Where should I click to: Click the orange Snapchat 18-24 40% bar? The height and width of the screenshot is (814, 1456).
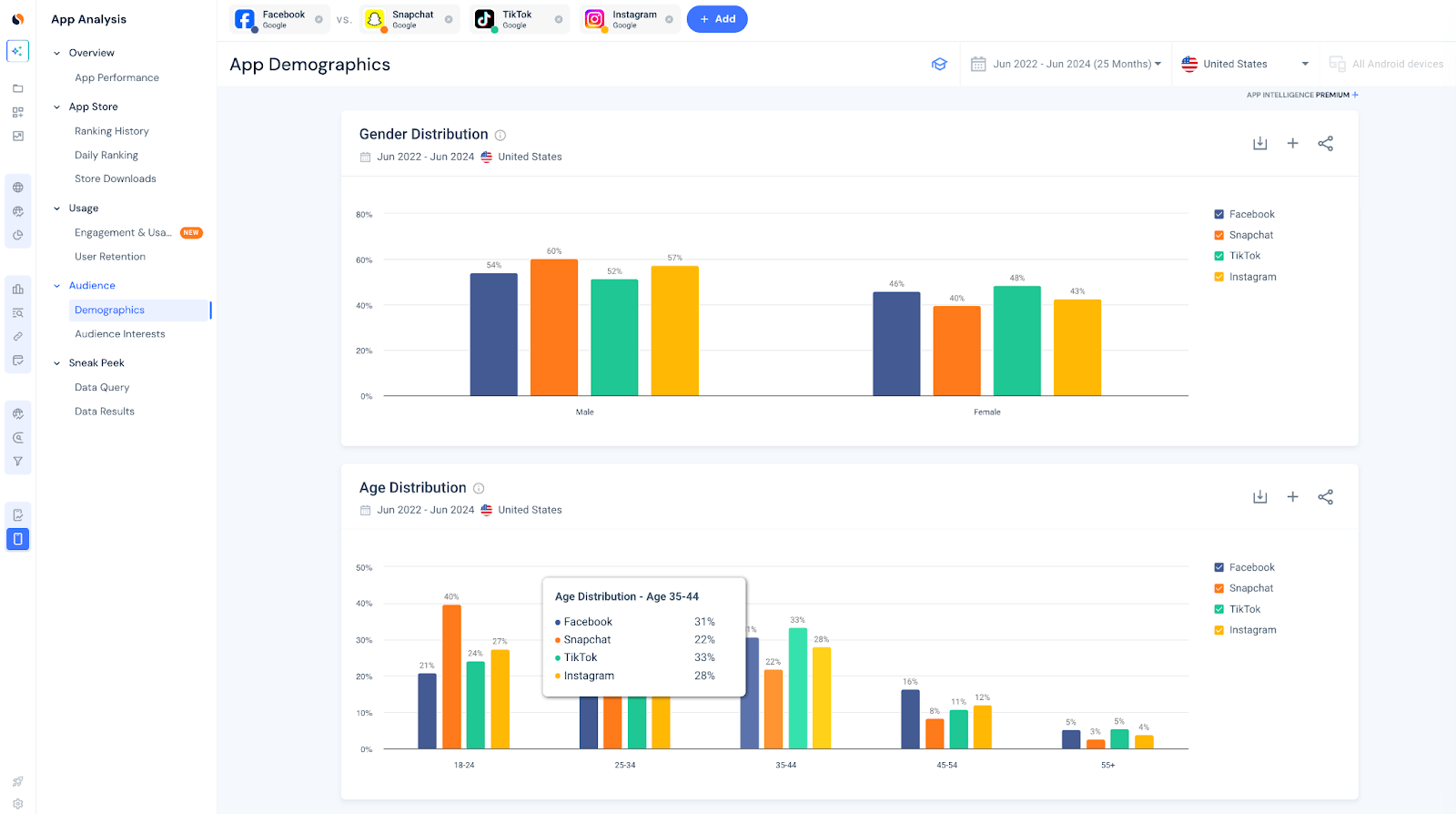451,677
